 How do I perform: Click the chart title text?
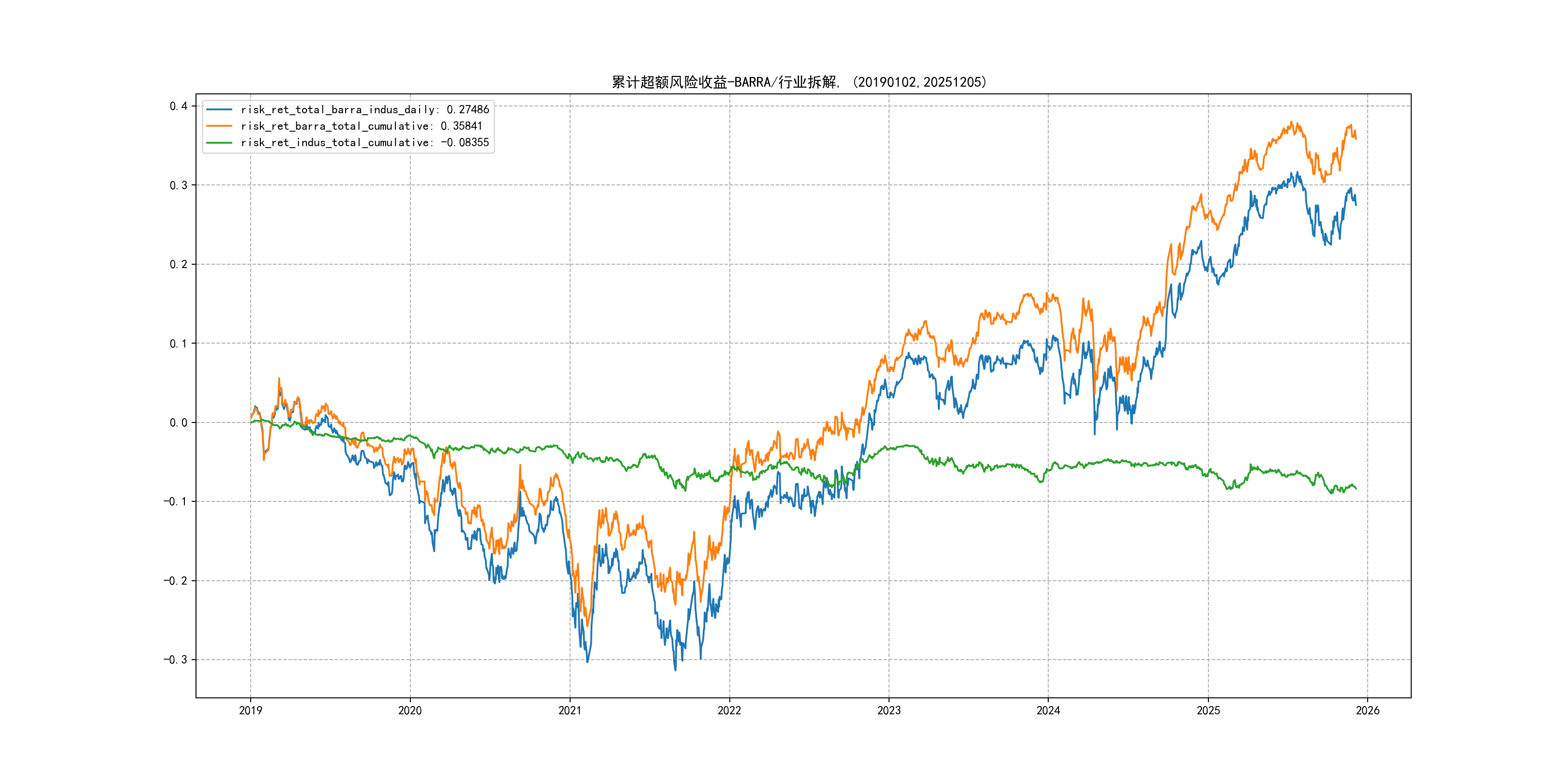[799, 82]
